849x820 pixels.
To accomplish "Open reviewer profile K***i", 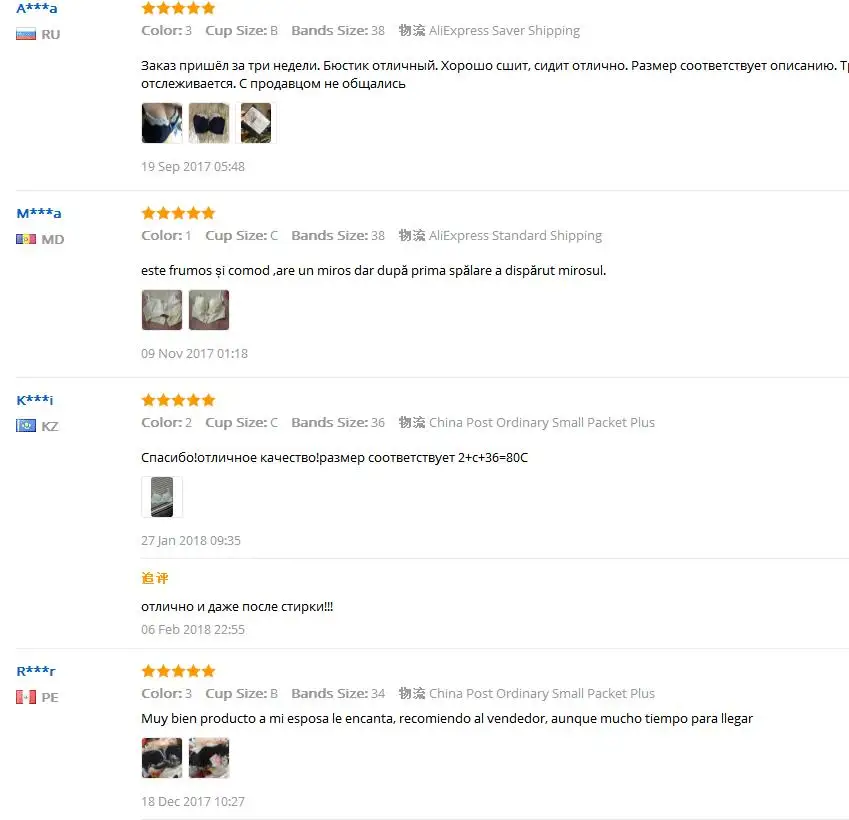I will pos(35,400).
